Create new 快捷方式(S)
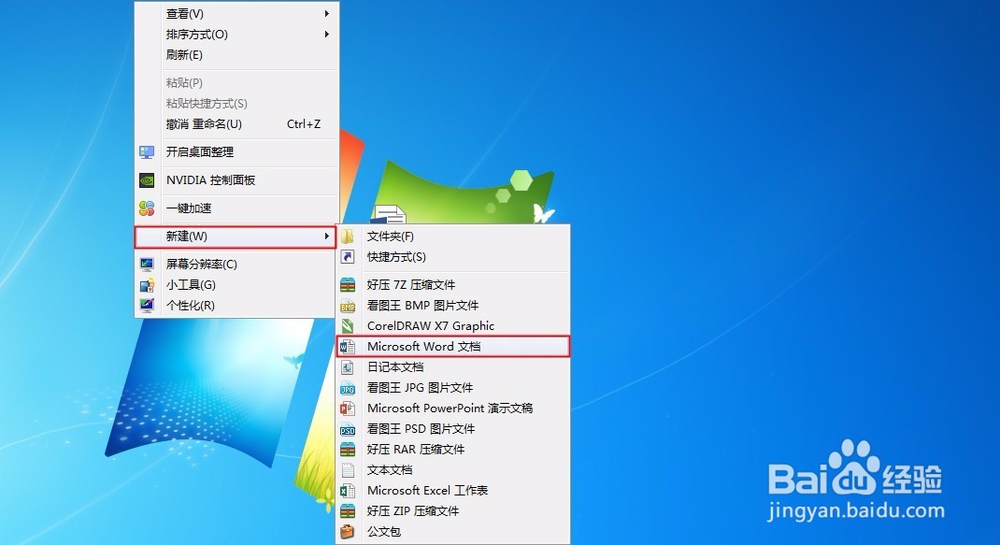This screenshot has width=1000, height=545. point(453,257)
